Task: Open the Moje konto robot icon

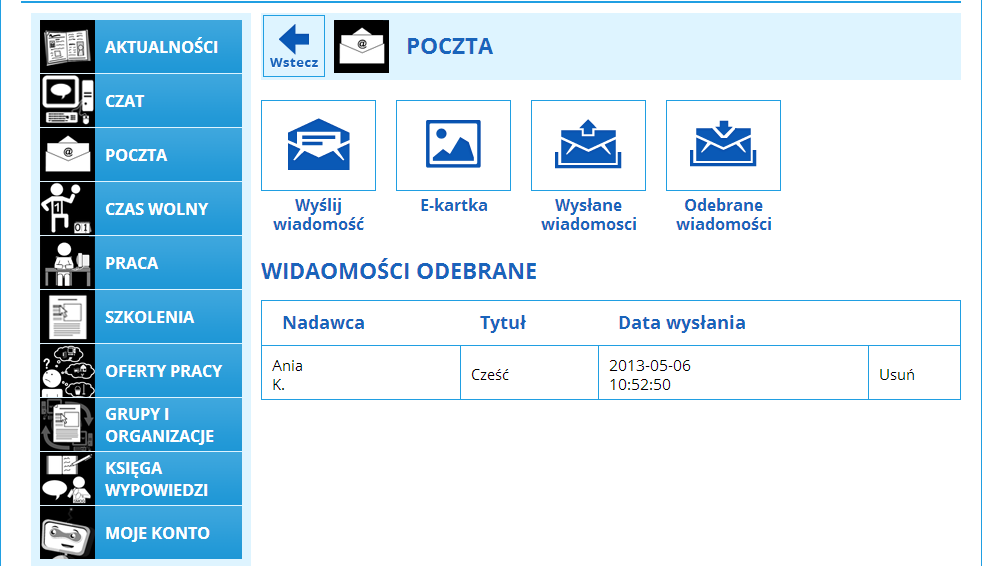Action: tap(68, 532)
